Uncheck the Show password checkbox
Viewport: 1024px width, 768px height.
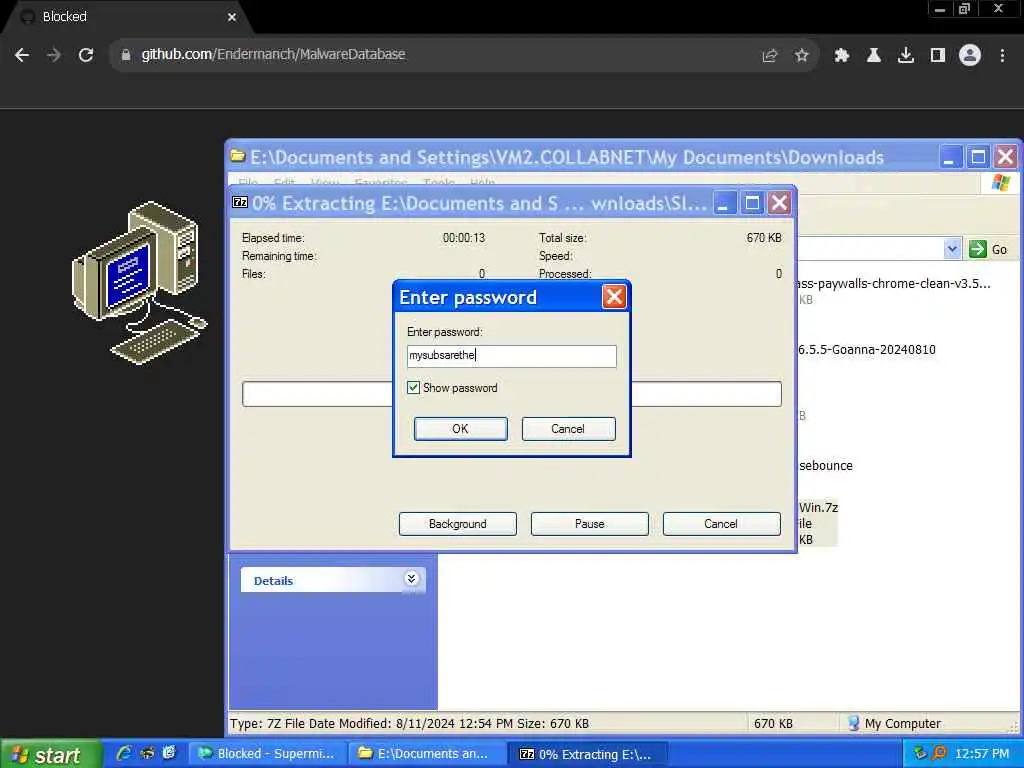tap(413, 388)
